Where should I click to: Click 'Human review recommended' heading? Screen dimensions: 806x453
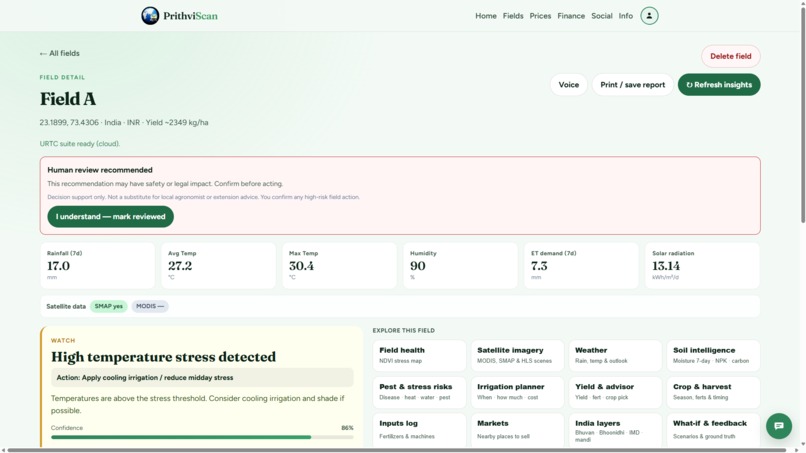100,170
